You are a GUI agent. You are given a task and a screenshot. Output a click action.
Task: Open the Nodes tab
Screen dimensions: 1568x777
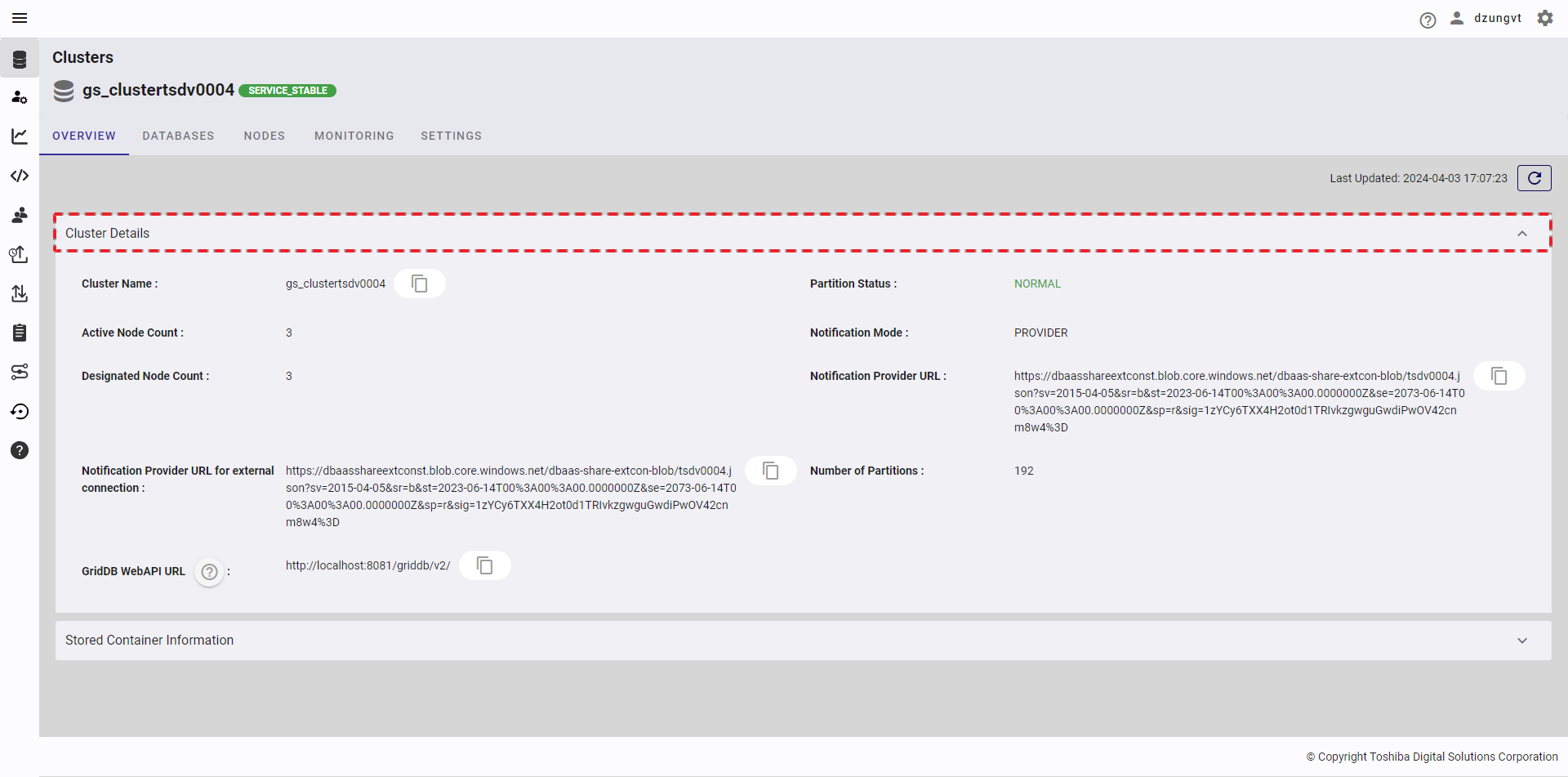pyautogui.click(x=264, y=136)
